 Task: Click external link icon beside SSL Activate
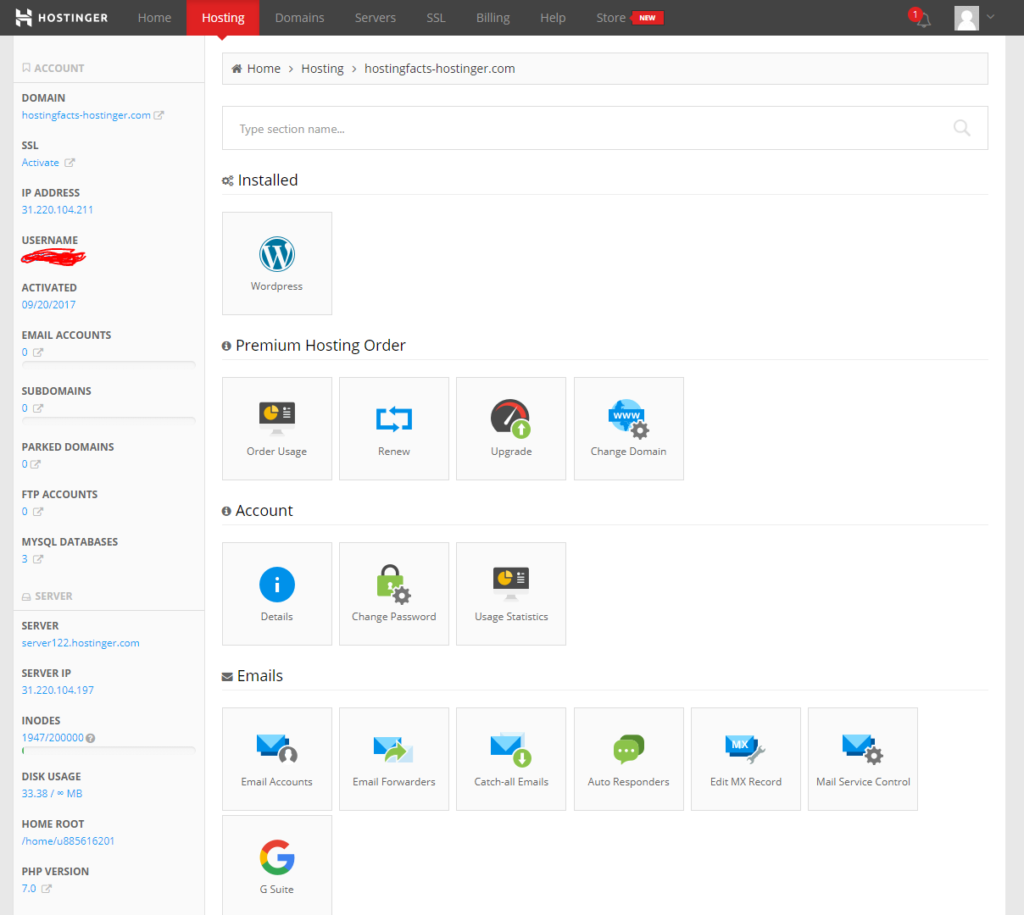point(69,163)
